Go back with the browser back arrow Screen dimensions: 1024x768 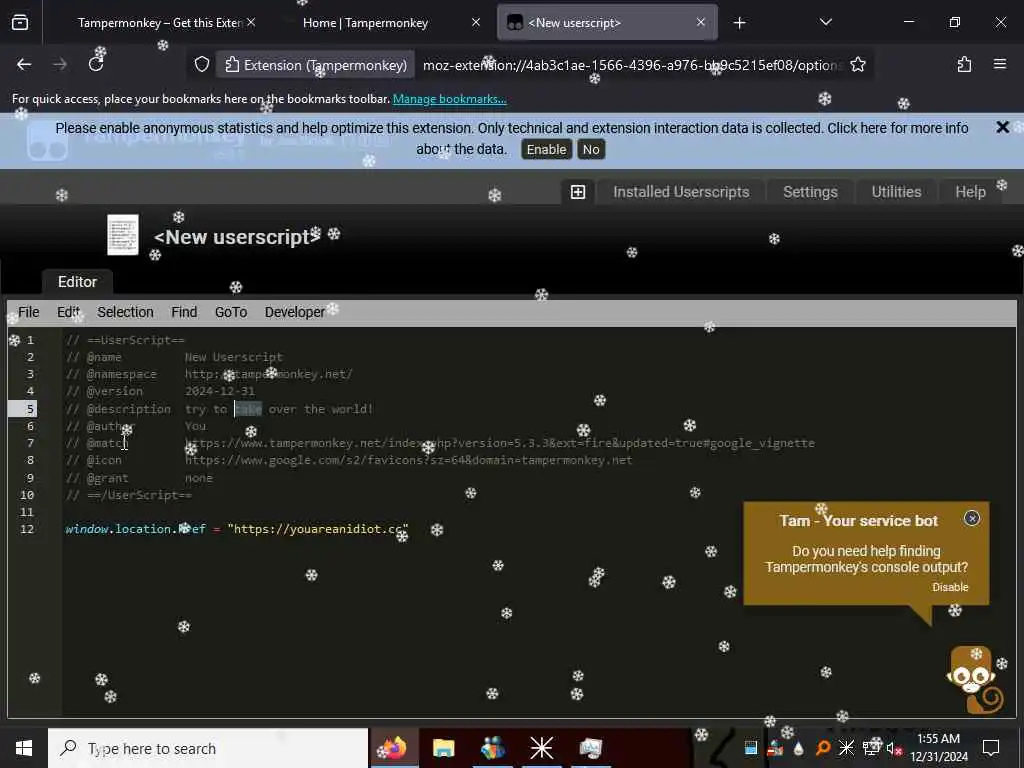tap(24, 64)
